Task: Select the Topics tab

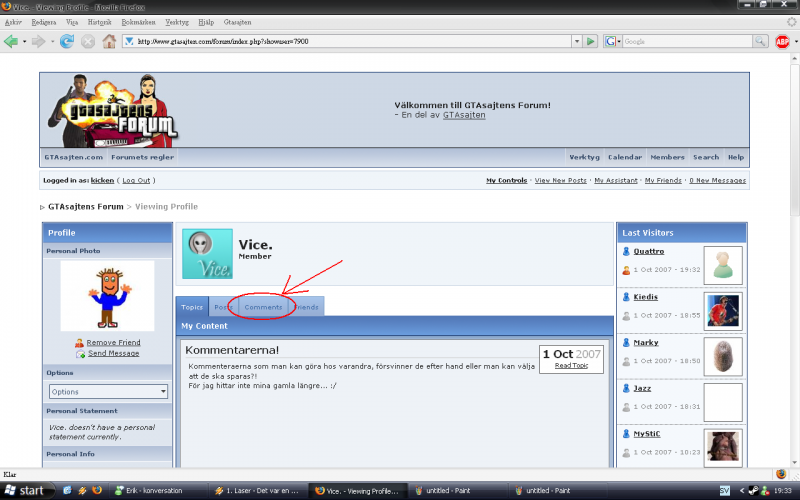Action: (x=192, y=307)
